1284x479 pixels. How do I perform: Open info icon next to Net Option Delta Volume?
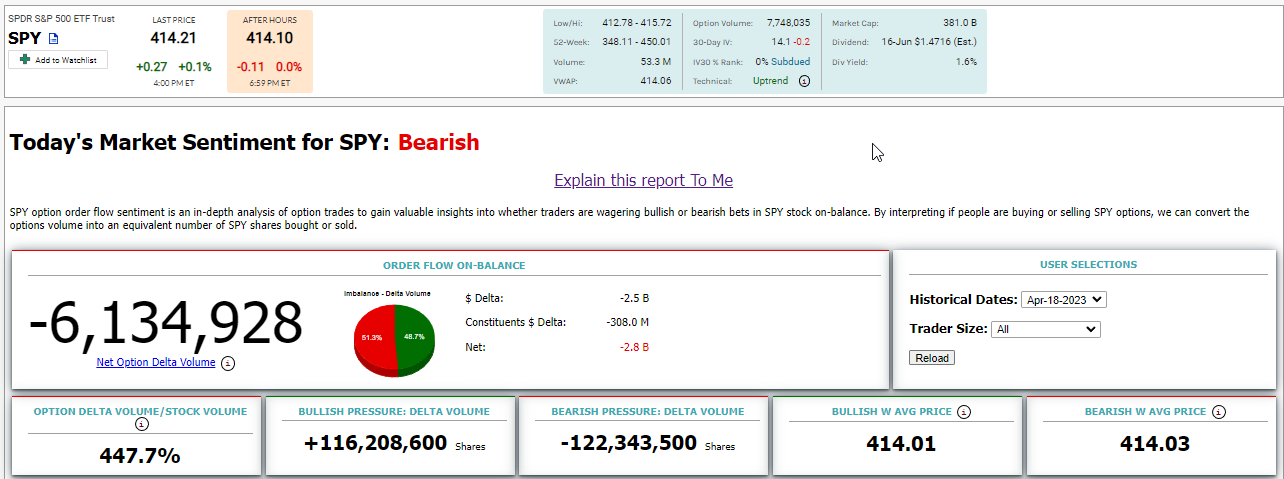228,363
